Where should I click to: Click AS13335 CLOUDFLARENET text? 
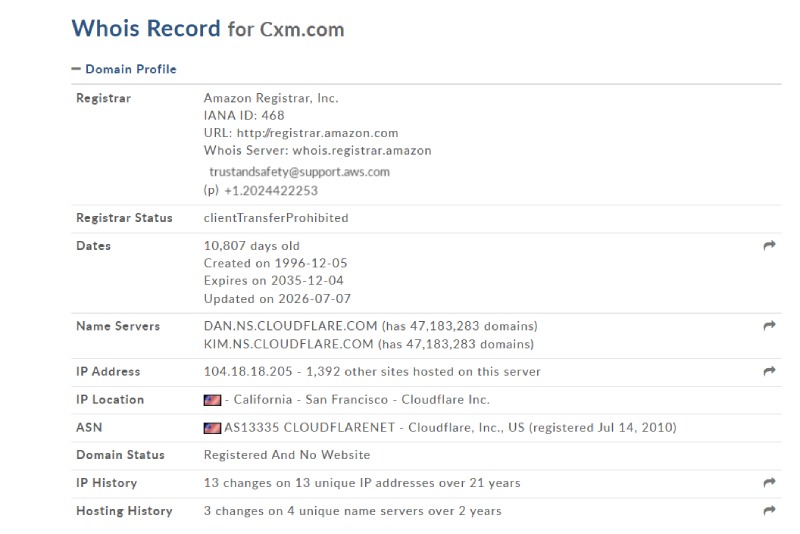pyautogui.click(x=310, y=427)
